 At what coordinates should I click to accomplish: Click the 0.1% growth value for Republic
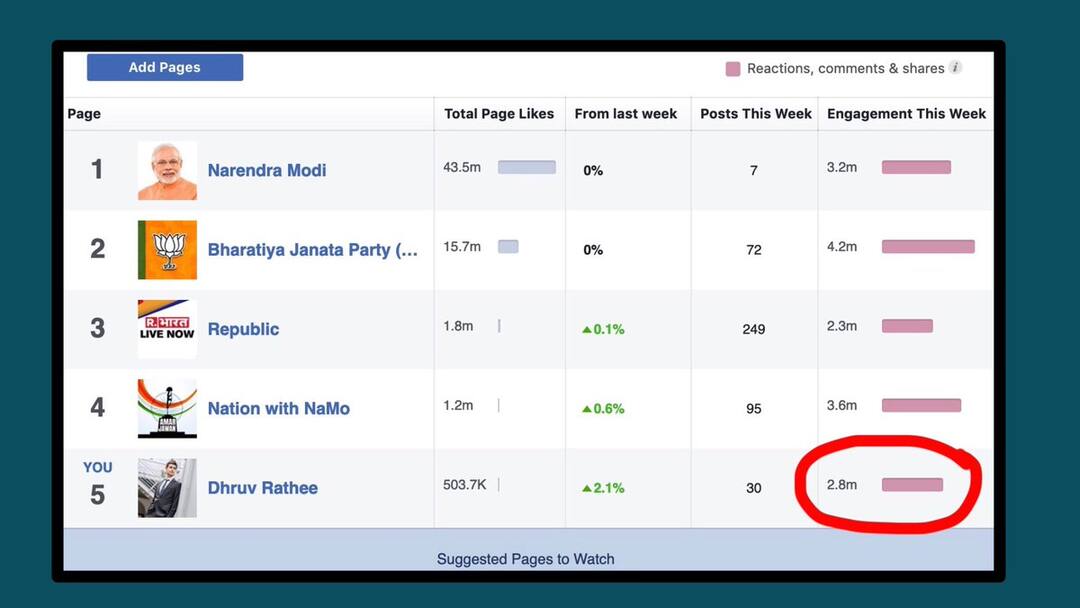pos(603,329)
